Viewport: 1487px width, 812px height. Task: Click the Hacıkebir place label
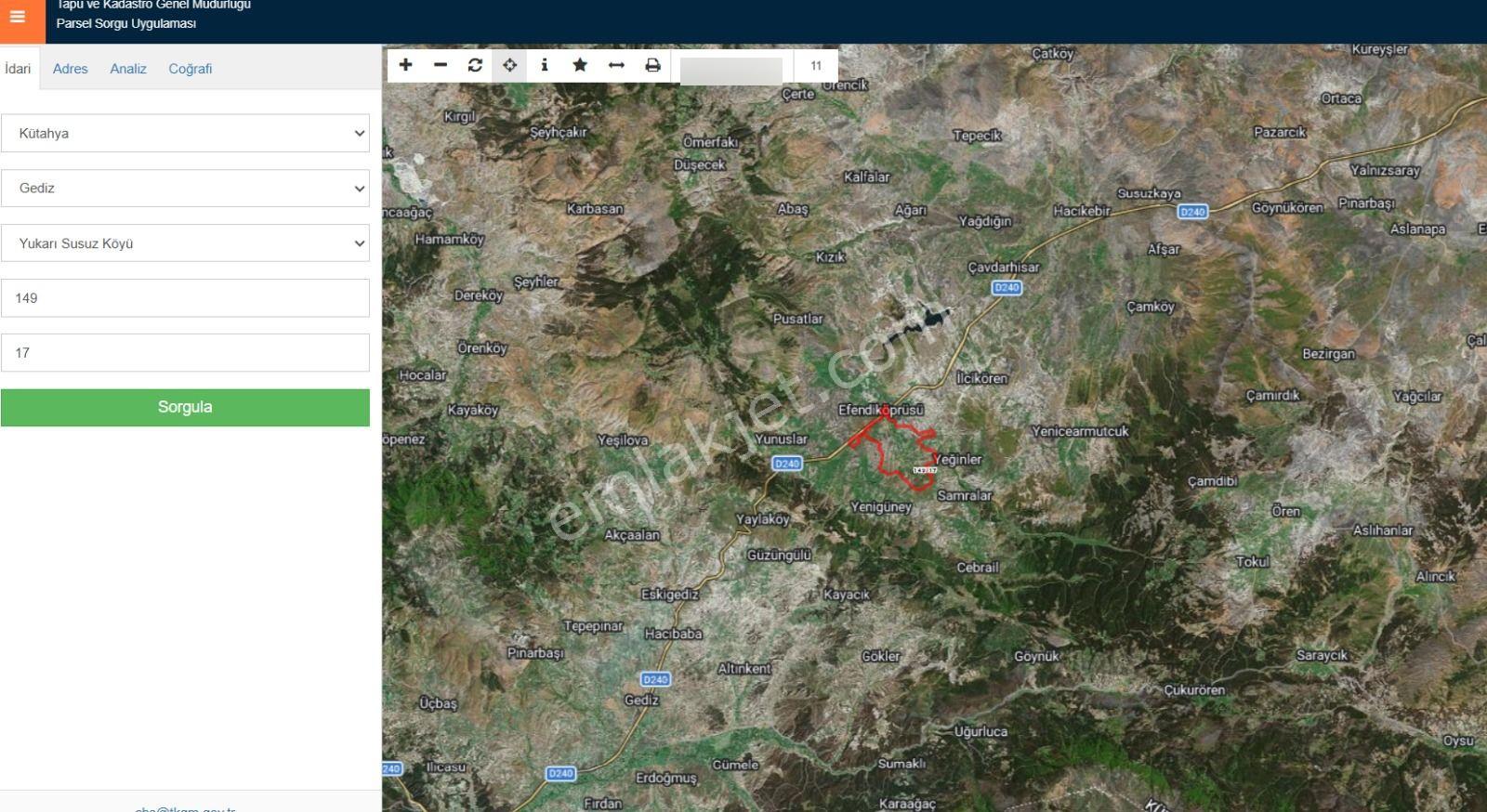coord(1082,211)
